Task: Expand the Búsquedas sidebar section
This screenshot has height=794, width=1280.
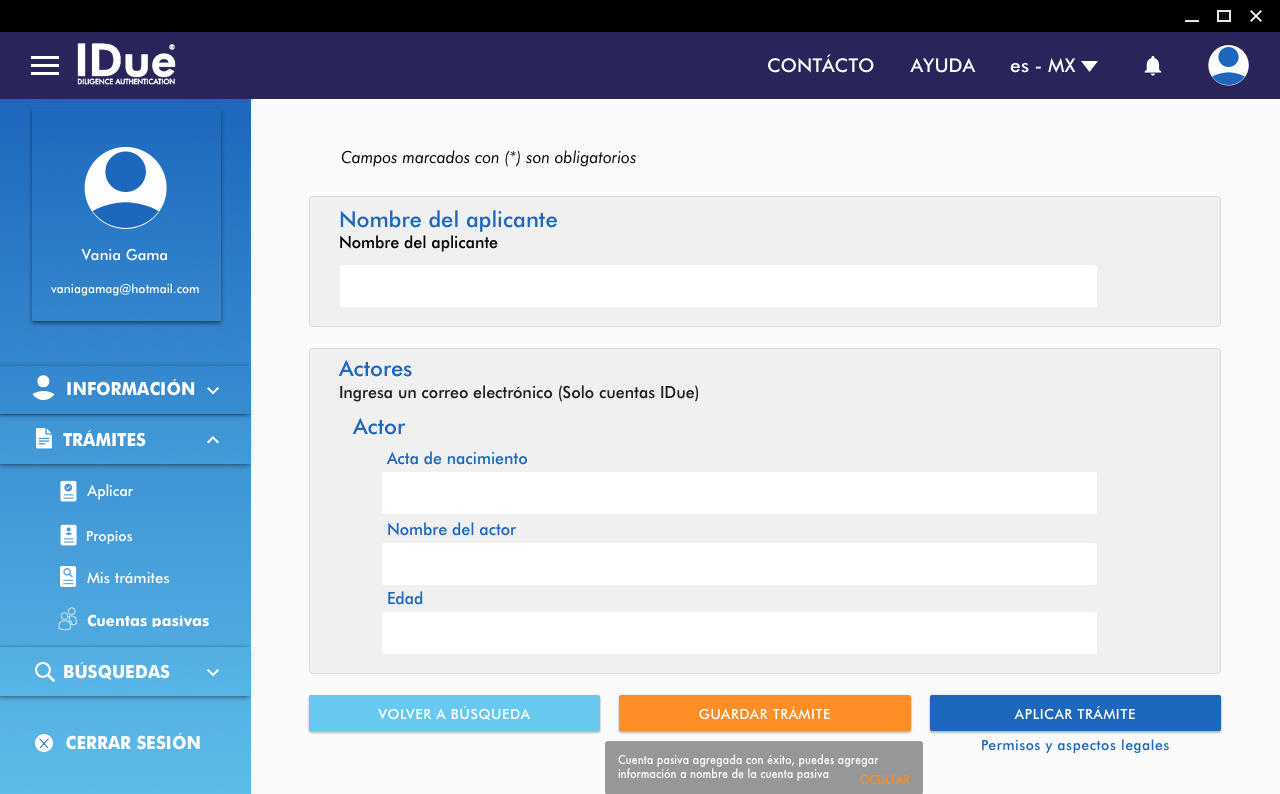Action: 125,672
